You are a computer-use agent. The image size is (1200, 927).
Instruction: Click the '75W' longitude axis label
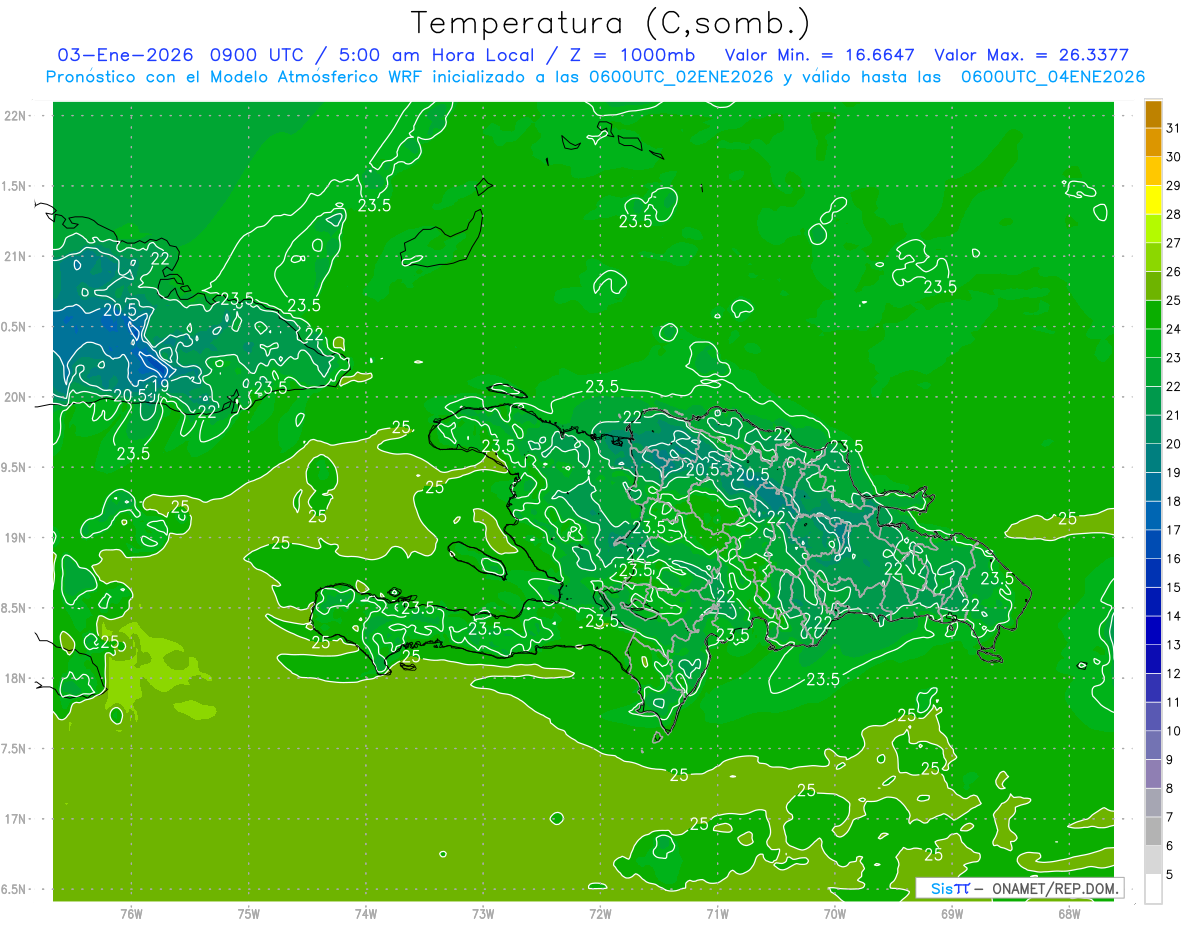pos(249,913)
